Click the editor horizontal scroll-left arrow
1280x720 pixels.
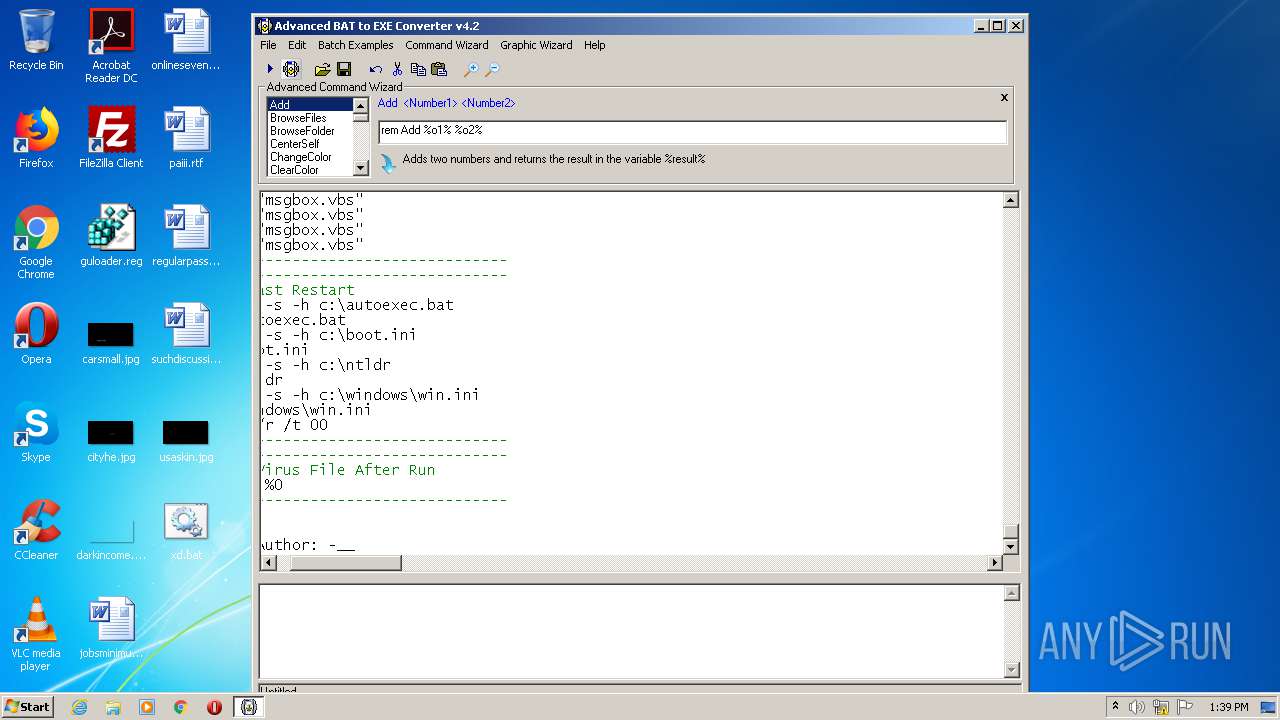pyautogui.click(x=267, y=563)
